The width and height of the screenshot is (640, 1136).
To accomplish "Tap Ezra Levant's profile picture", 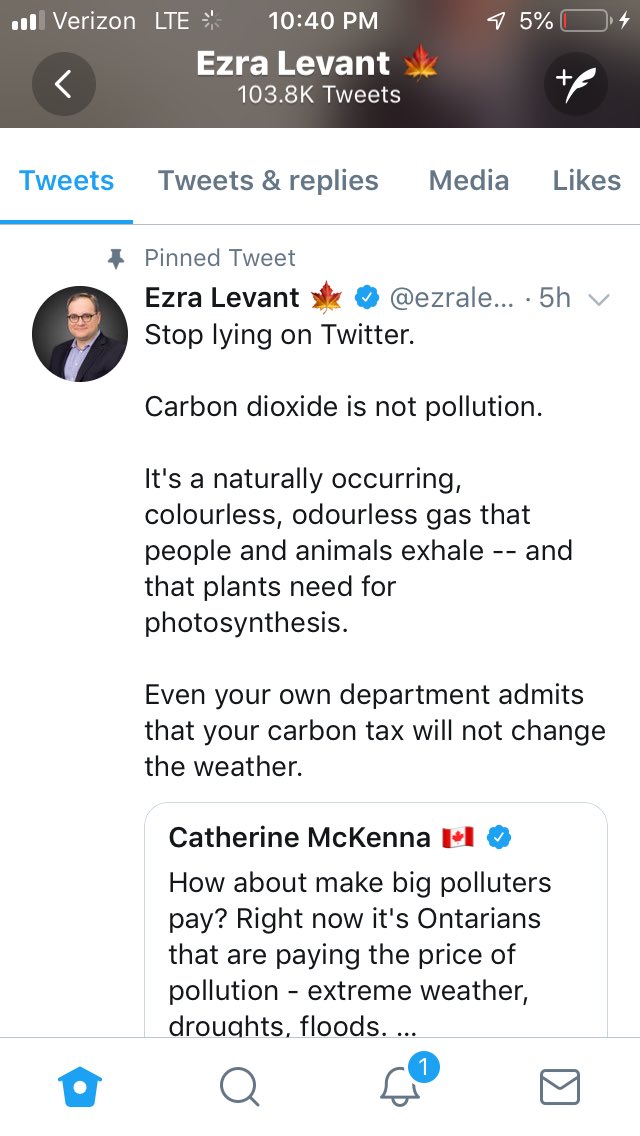I will [x=80, y=335].
